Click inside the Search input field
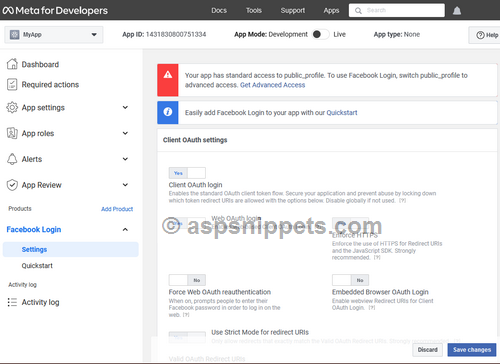This screenshot has width=500, height=364. 397,10
